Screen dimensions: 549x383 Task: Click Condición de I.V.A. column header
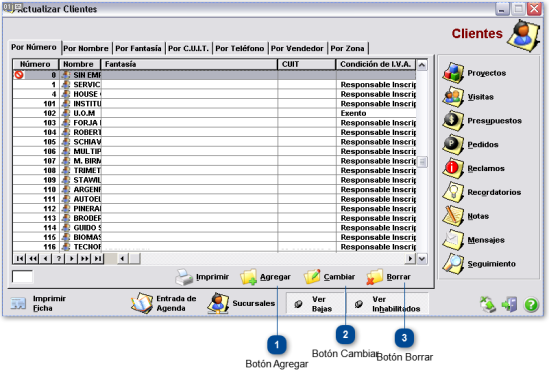[x=376, y=64]
